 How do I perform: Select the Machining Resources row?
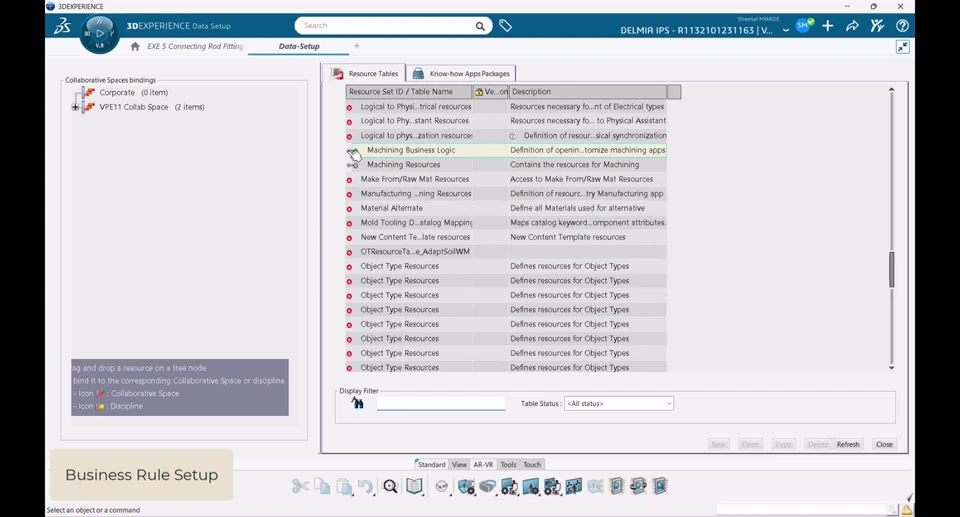point(506,165)
